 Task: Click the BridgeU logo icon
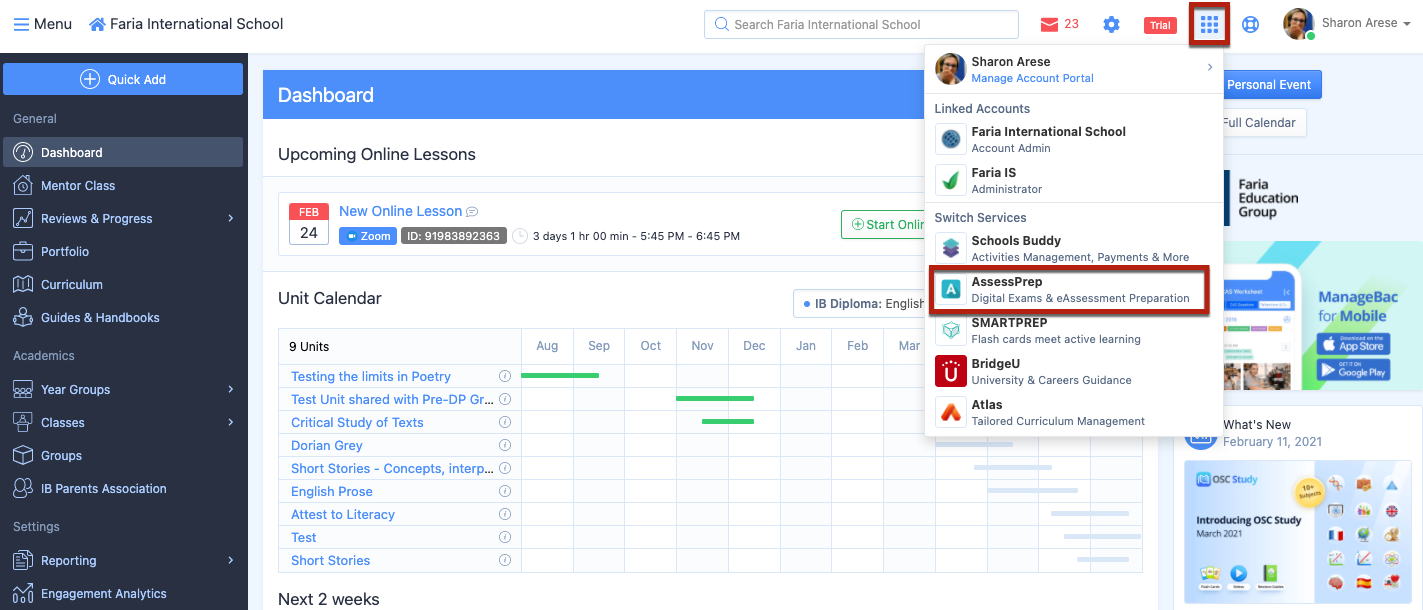(x=950, y=371)
